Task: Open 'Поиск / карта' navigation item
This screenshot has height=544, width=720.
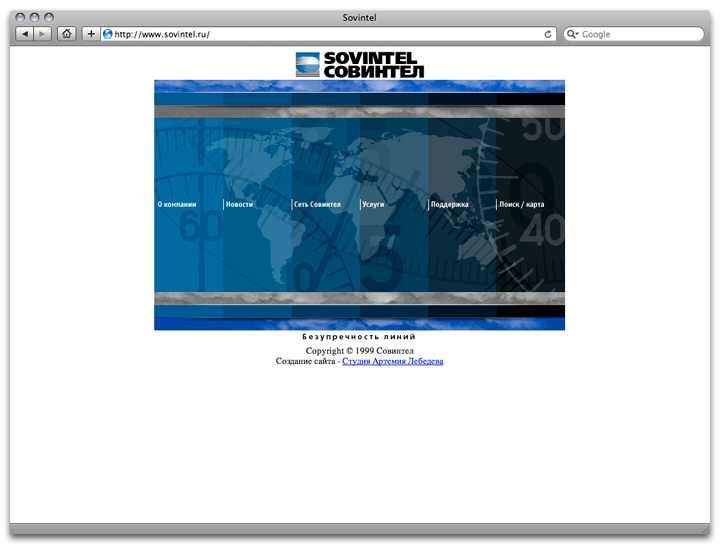Action: [x=522, y=204]
